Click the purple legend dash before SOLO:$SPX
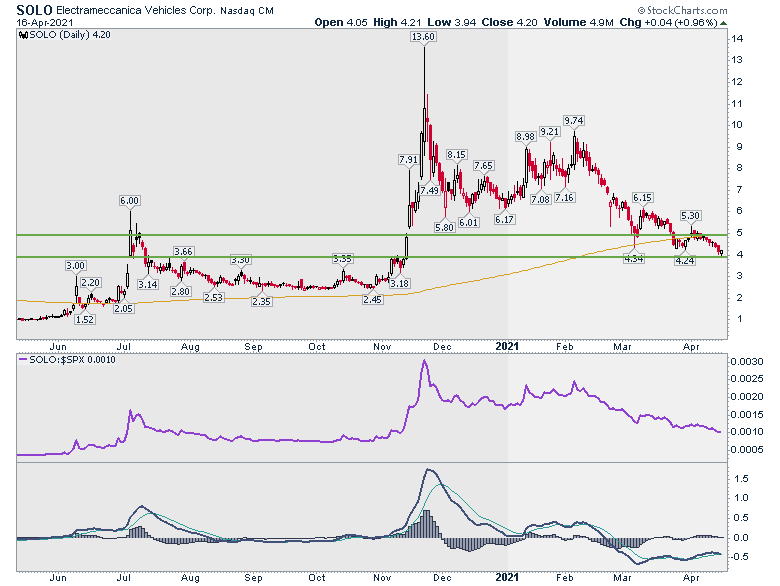This screenshot has height=586, width=780. coord(23,359)
